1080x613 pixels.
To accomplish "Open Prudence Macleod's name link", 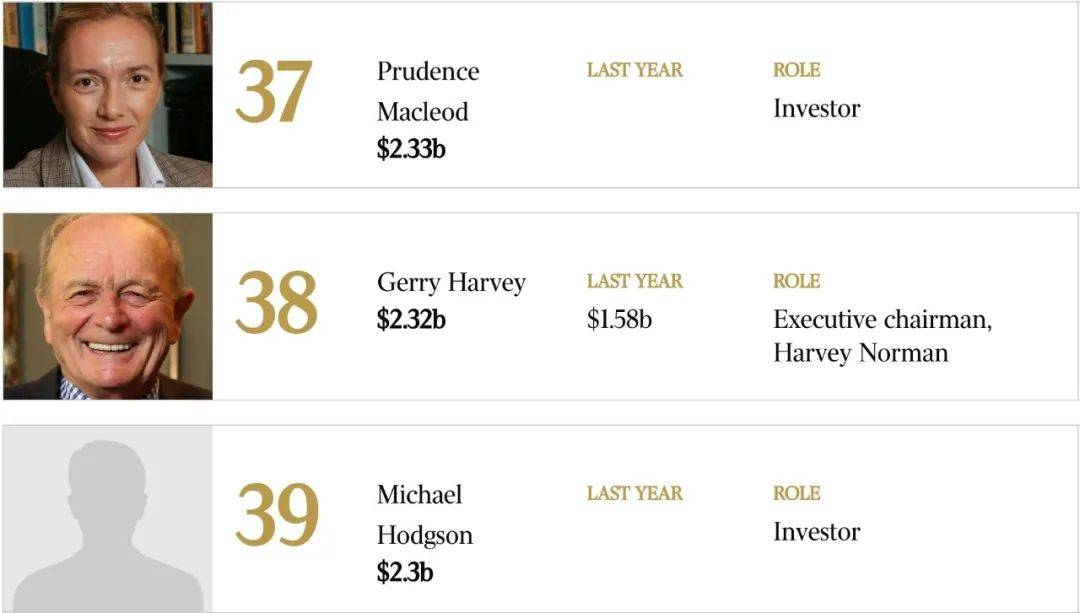I will [428, 91].
